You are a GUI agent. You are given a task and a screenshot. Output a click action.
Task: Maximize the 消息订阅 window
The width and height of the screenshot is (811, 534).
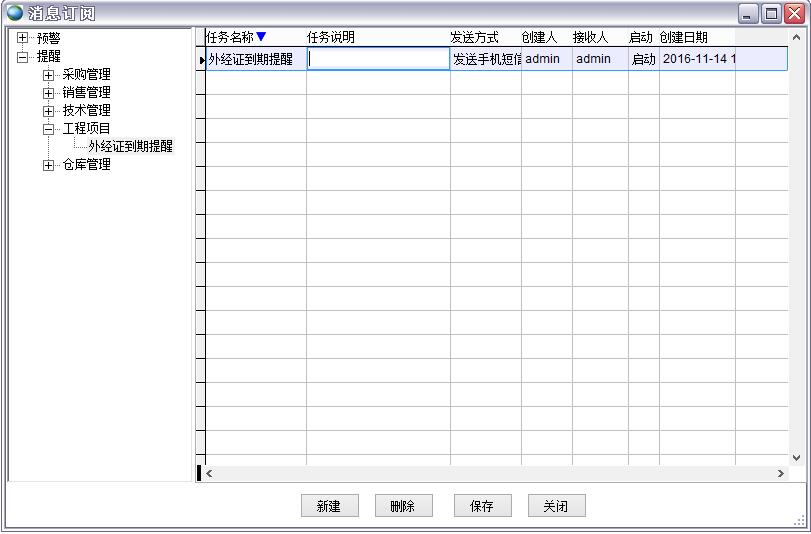coord(771,13)
